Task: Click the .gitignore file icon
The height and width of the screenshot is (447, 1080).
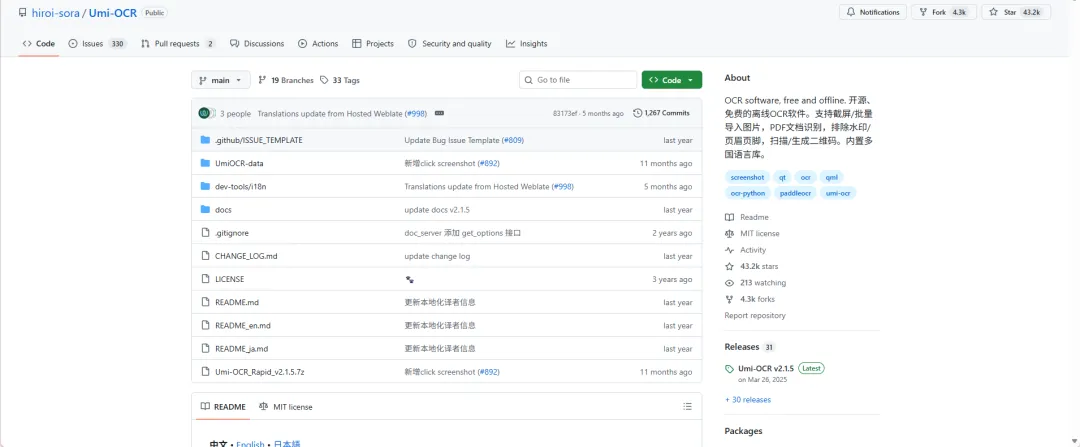Action: click(x=205, y=233)
